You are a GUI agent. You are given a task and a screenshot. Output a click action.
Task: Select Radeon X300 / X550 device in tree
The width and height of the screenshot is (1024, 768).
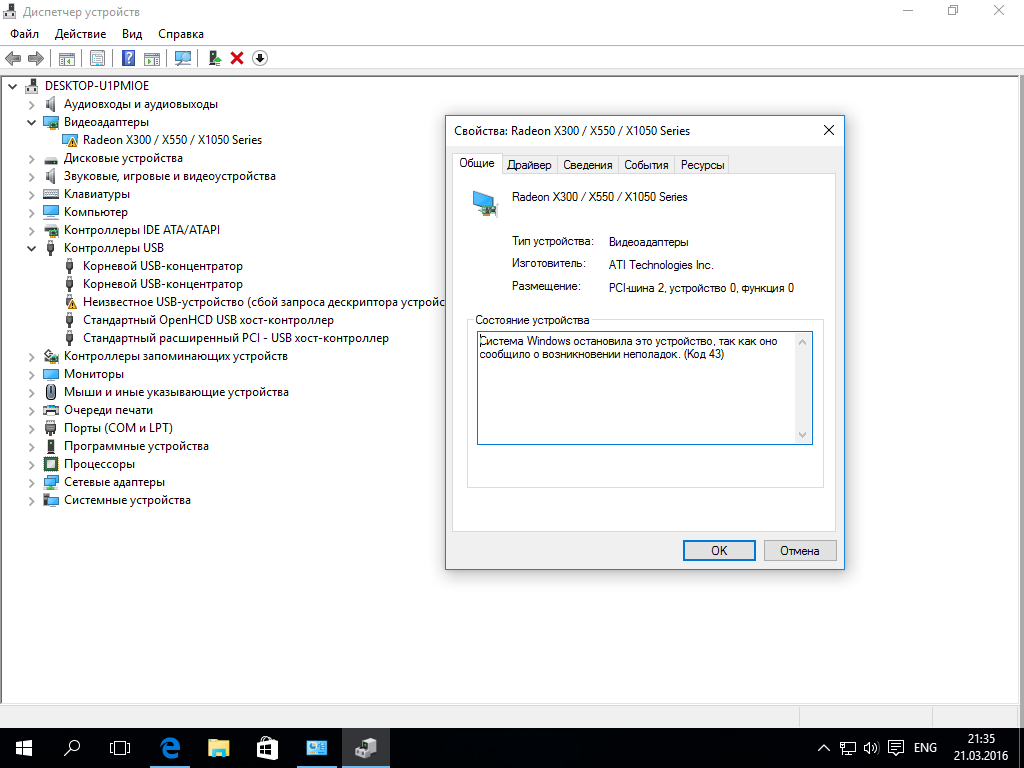[172, 140]
